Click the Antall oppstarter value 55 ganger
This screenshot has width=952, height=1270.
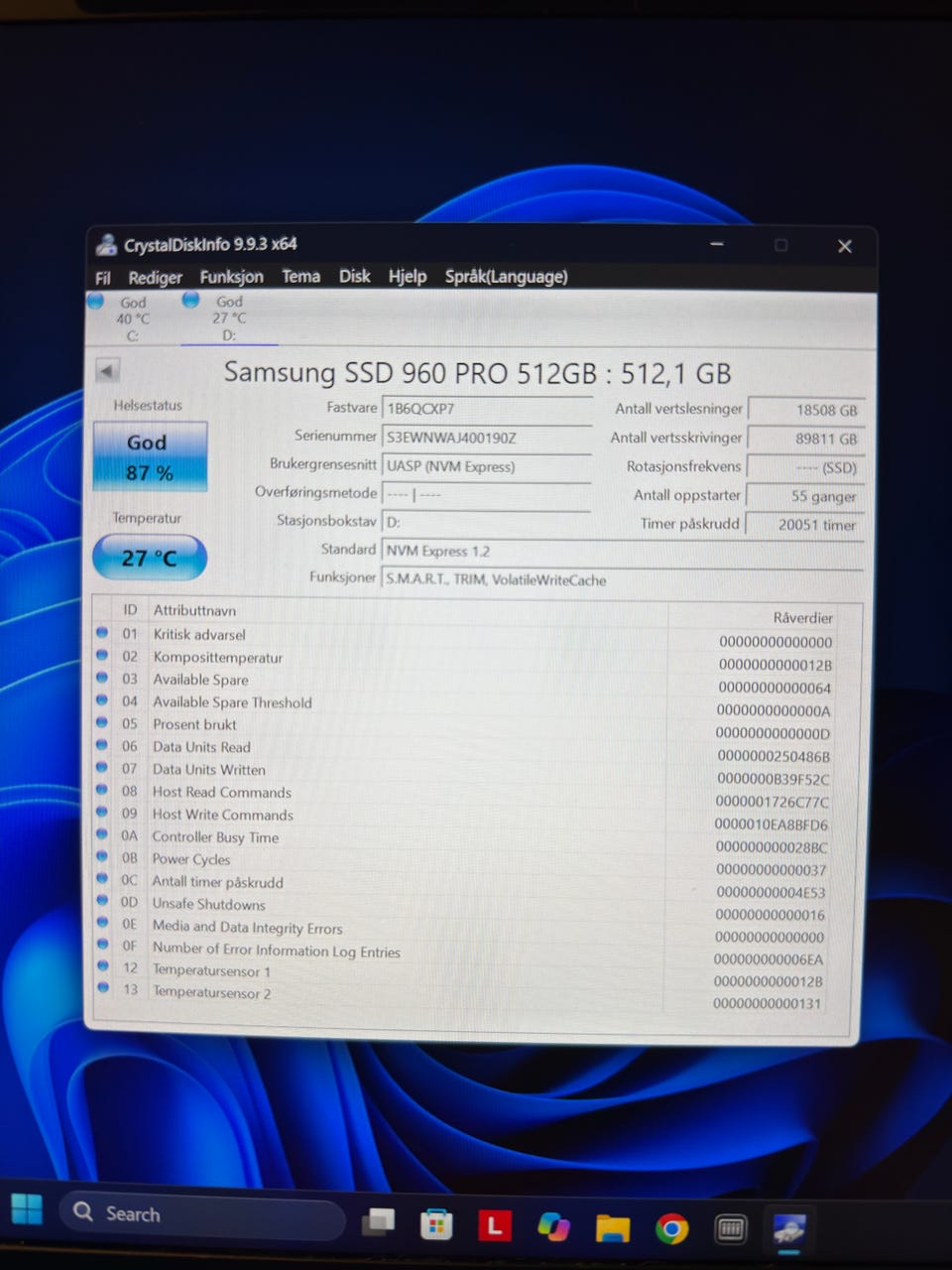[805, 496]
